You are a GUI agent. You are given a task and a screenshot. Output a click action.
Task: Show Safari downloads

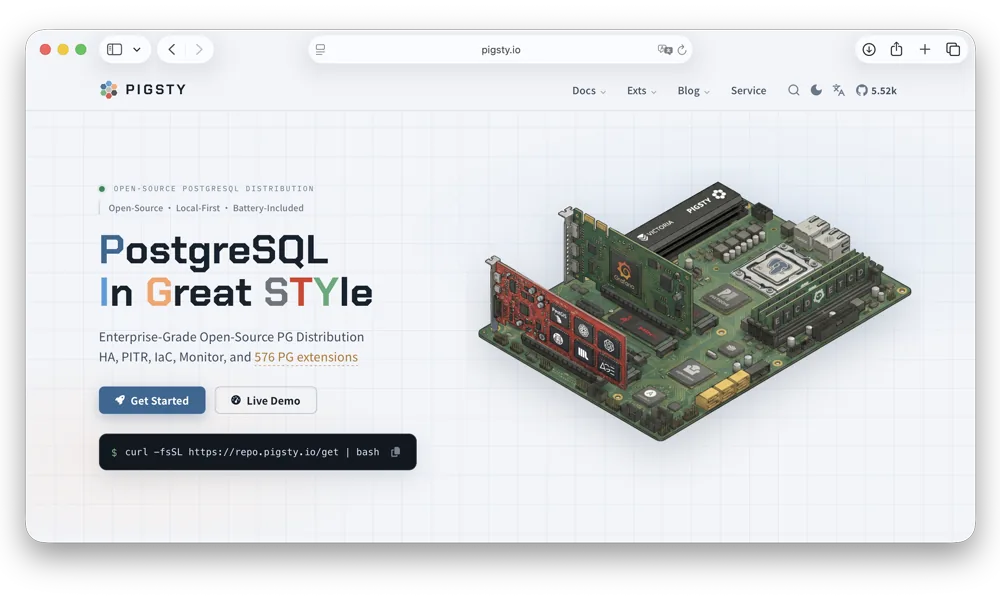click(x=869, y=49)
